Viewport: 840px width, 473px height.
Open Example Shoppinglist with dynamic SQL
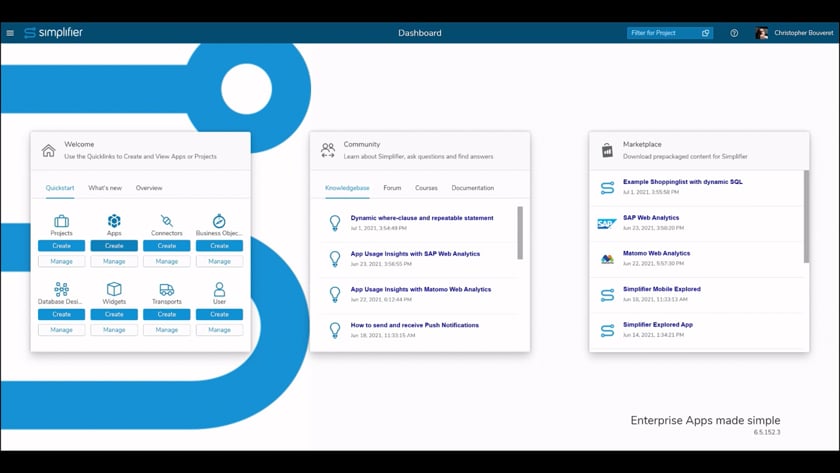tap(682, 182)
